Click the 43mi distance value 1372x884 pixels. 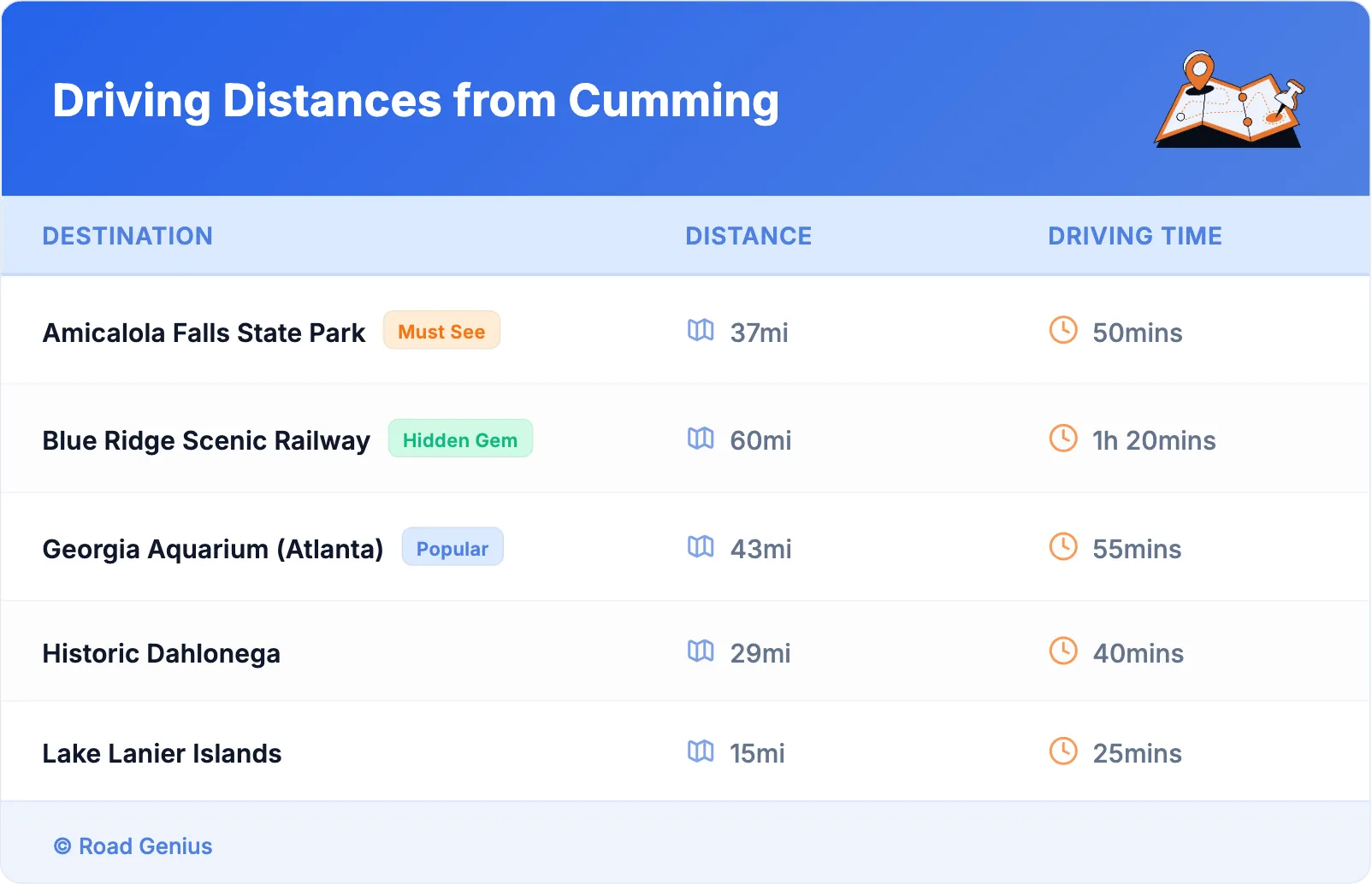pos(760,549)
